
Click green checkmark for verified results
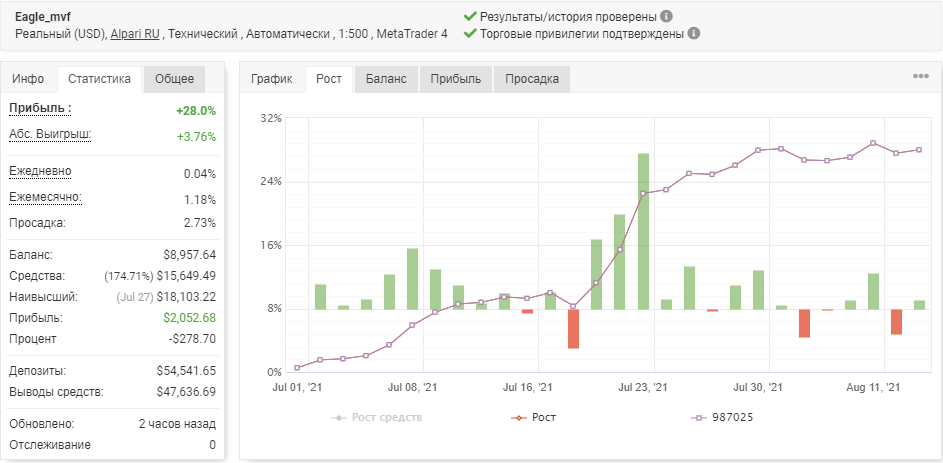[470, 16]
